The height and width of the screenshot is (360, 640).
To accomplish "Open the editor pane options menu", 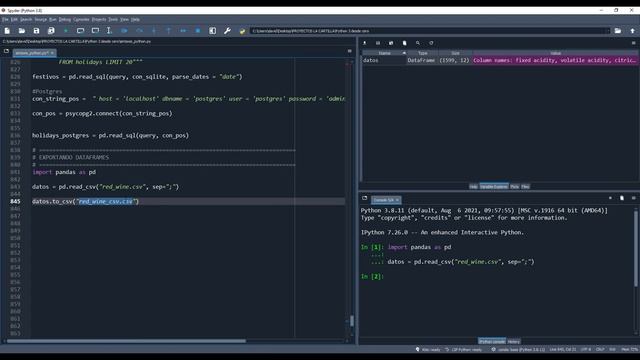I will 349,51.
